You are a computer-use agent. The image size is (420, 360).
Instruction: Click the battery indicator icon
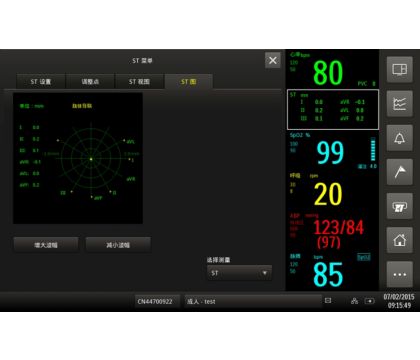369,301
